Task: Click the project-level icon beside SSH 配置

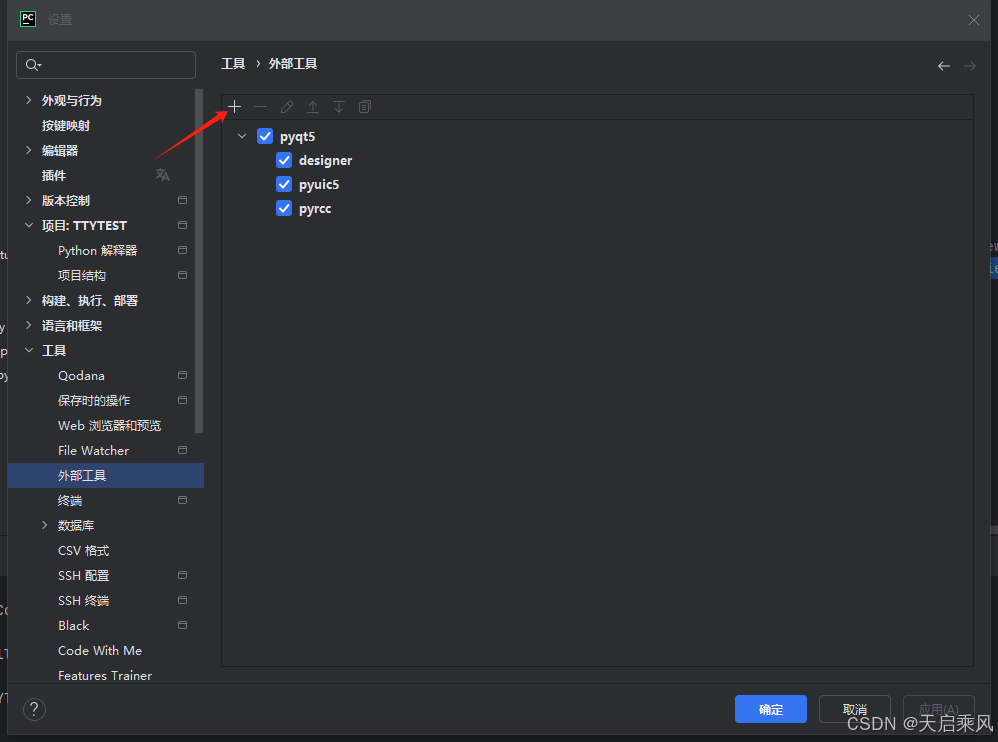Action: pyautogui.click(x=183, y=575)
